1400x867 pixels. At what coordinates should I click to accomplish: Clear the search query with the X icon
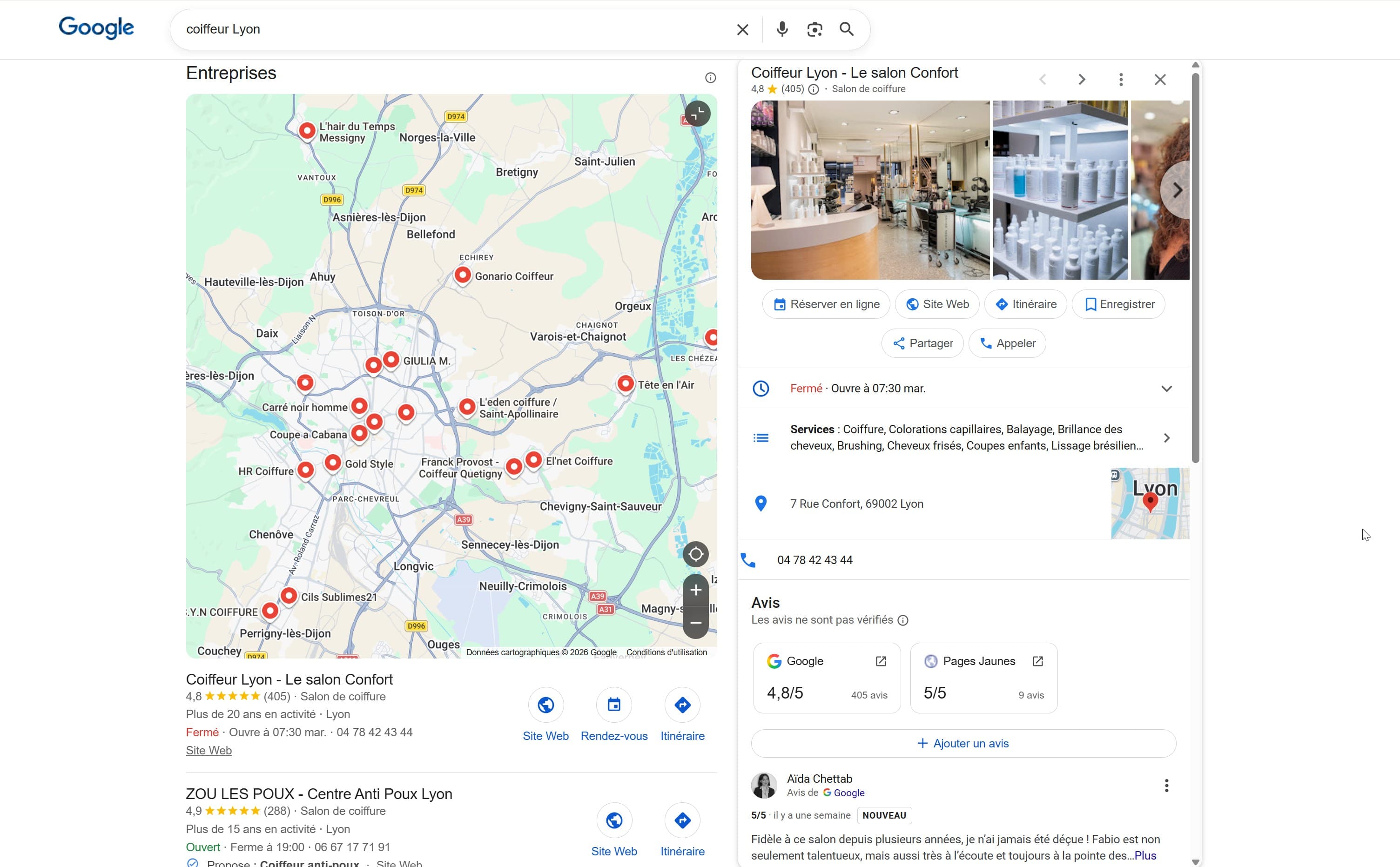click(x=742, y=29)
